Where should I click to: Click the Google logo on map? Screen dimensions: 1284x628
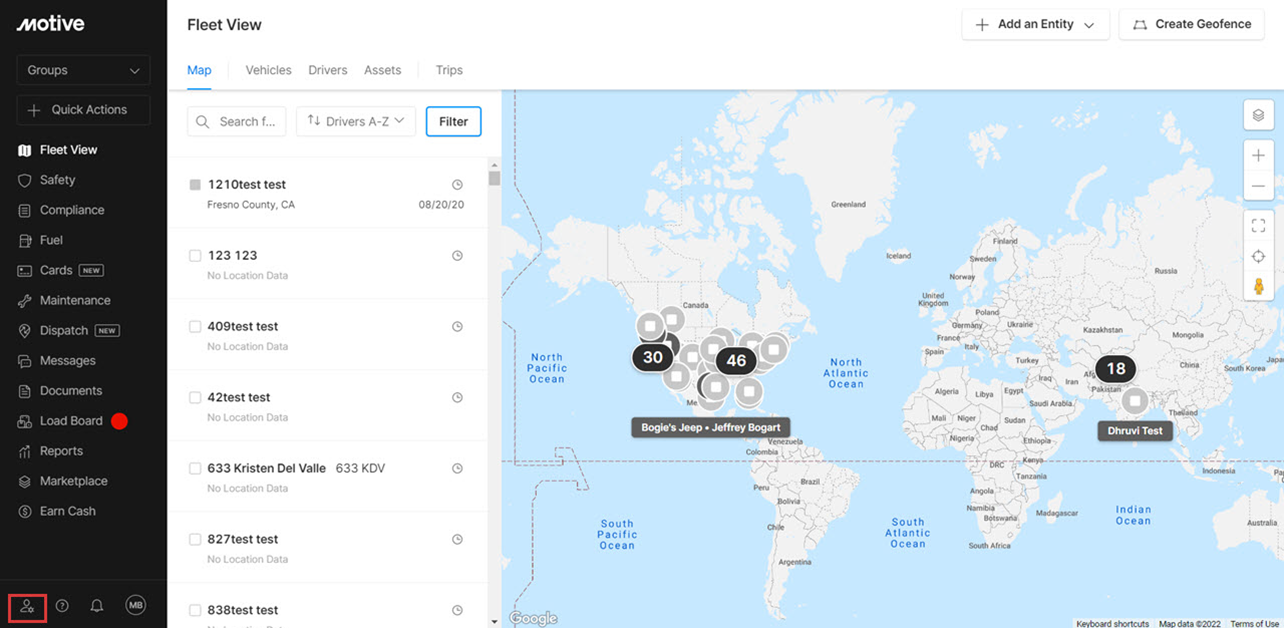[x=533, y=619]
